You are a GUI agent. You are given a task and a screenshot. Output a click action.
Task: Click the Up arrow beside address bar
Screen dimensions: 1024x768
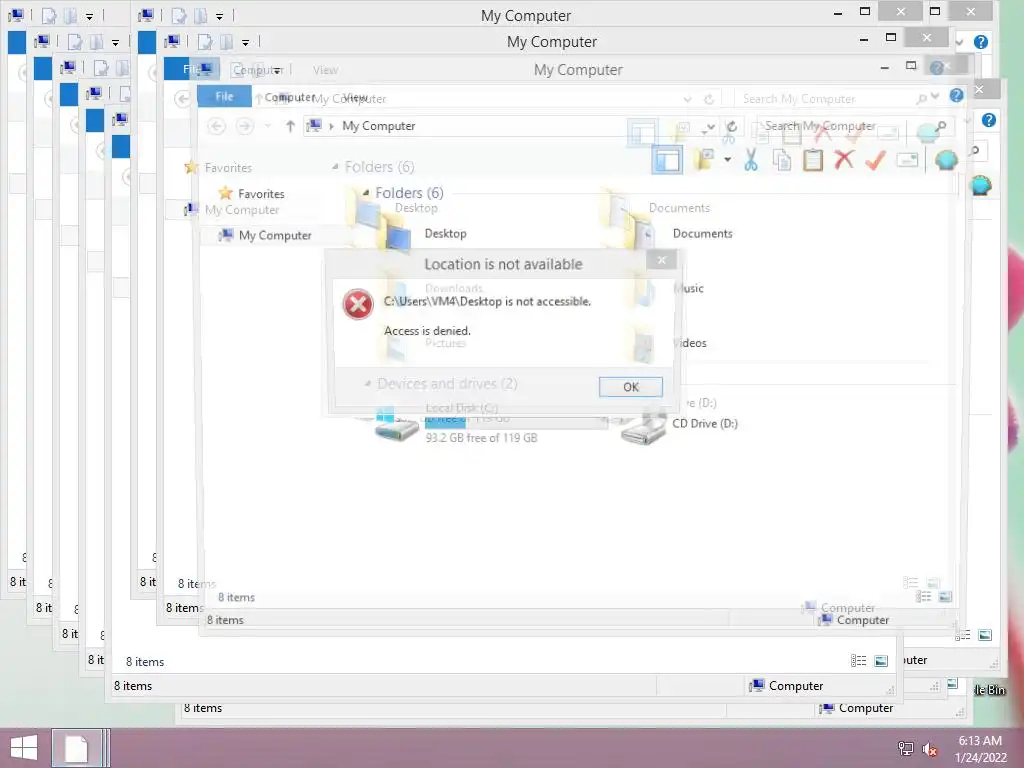(x=290, y=126)
